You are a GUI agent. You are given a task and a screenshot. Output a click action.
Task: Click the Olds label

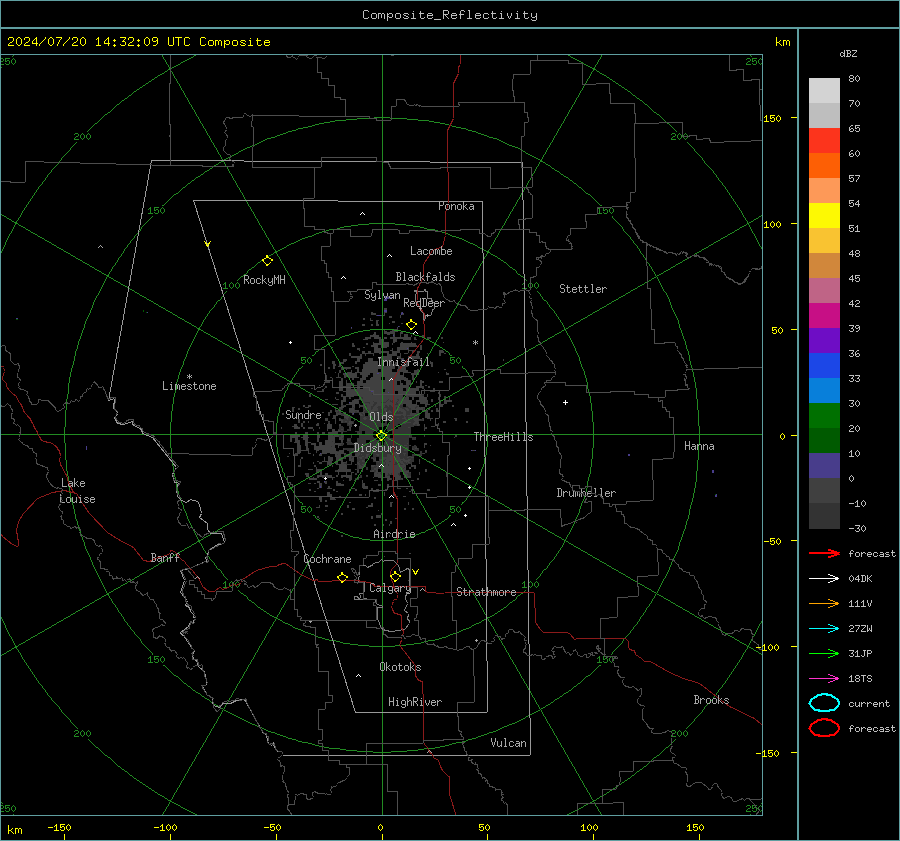pyautogui.click(x=381, y=417)
